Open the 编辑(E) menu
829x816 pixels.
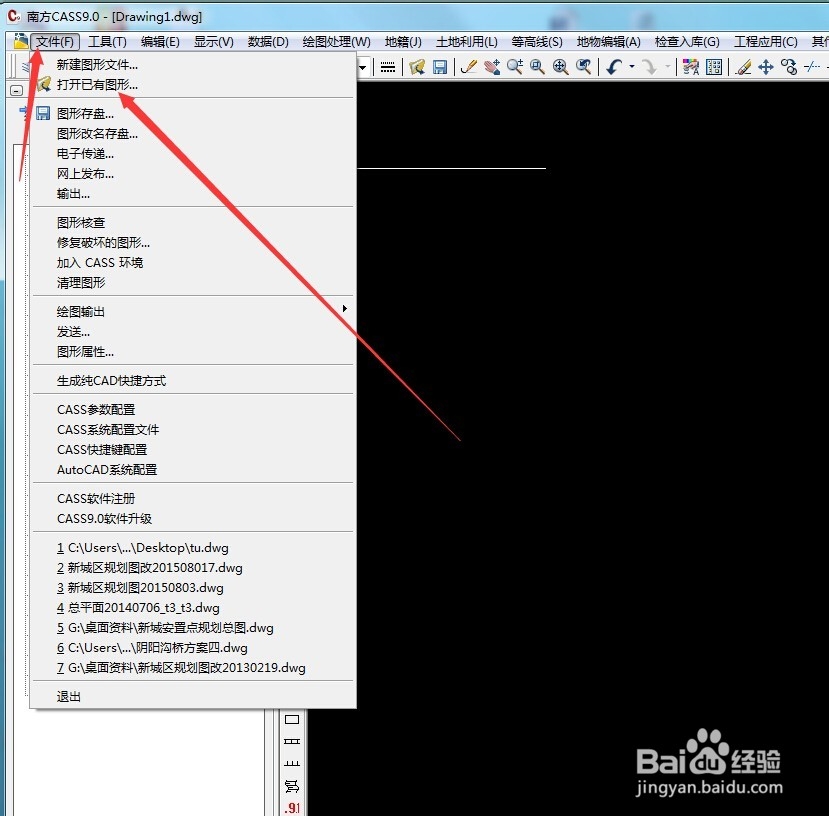[x=160, y=42]
